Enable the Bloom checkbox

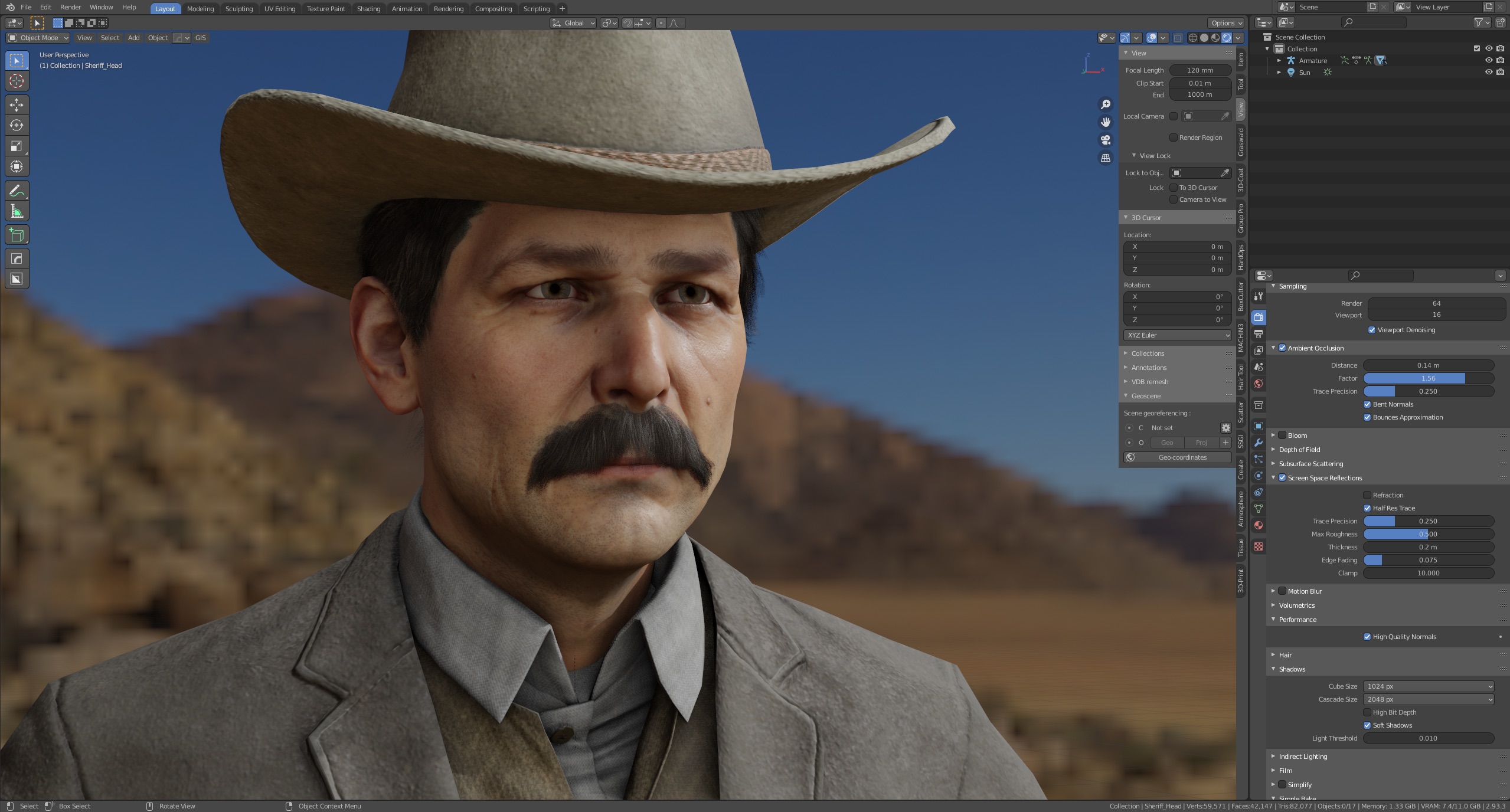pyautogui.click(x=1282, y=436)
